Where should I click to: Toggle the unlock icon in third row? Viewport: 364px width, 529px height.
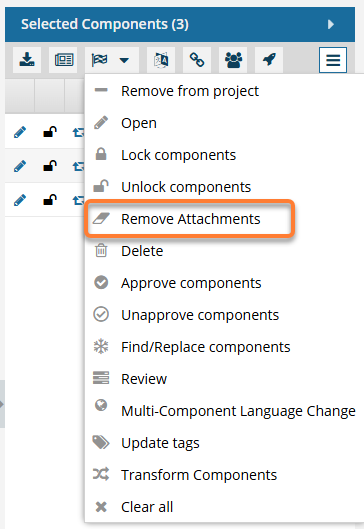coord(50,200)
